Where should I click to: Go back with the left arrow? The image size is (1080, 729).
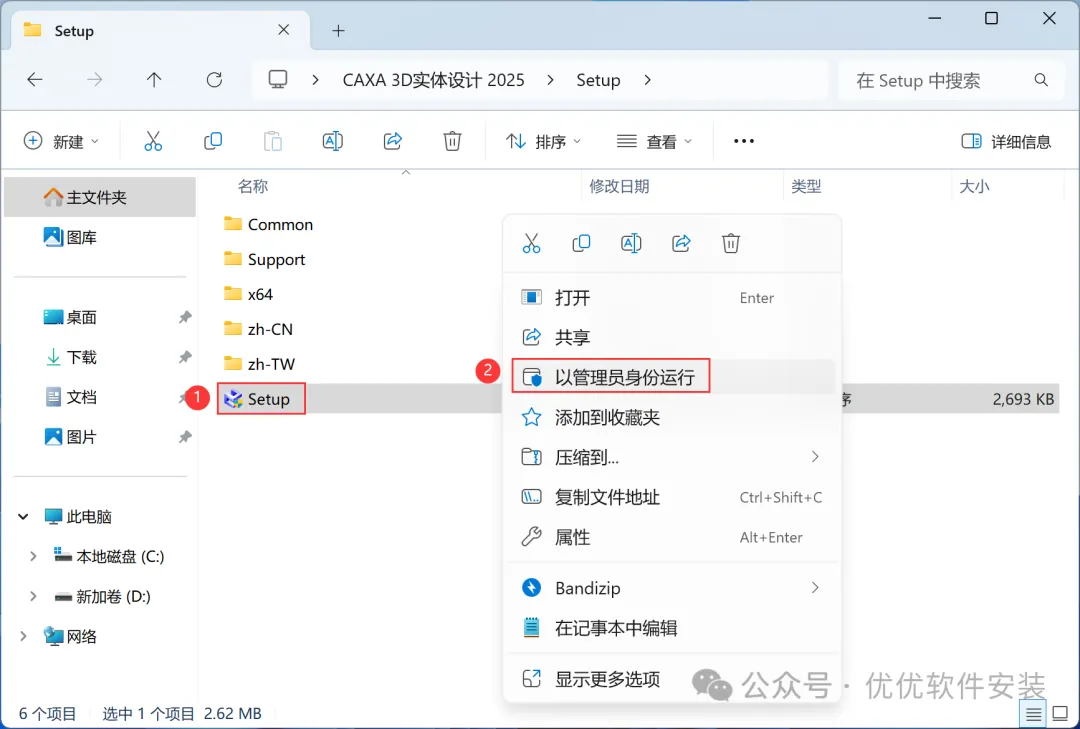click(34, 80)
